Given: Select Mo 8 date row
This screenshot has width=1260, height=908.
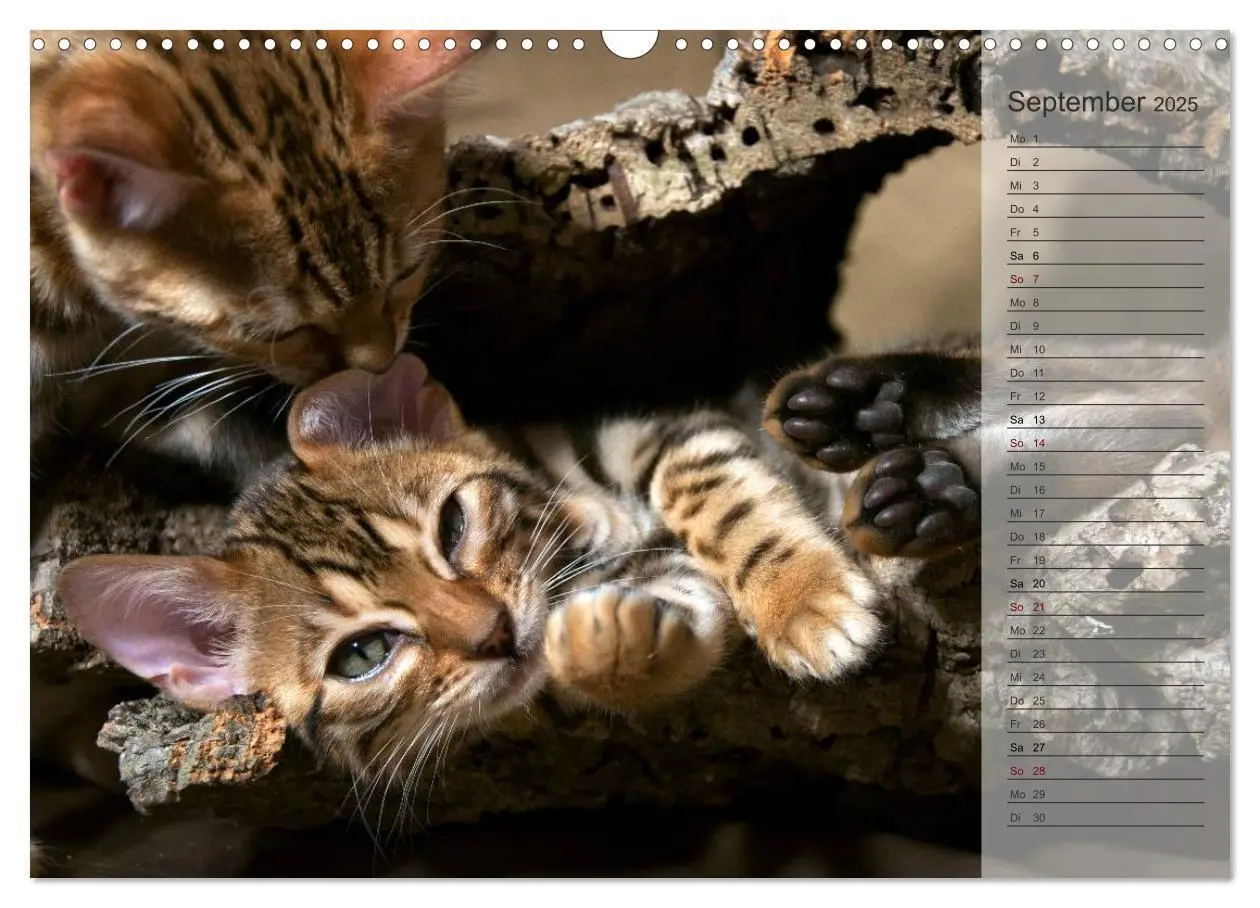Looking at the screenshot, I should pos(1105,302).
